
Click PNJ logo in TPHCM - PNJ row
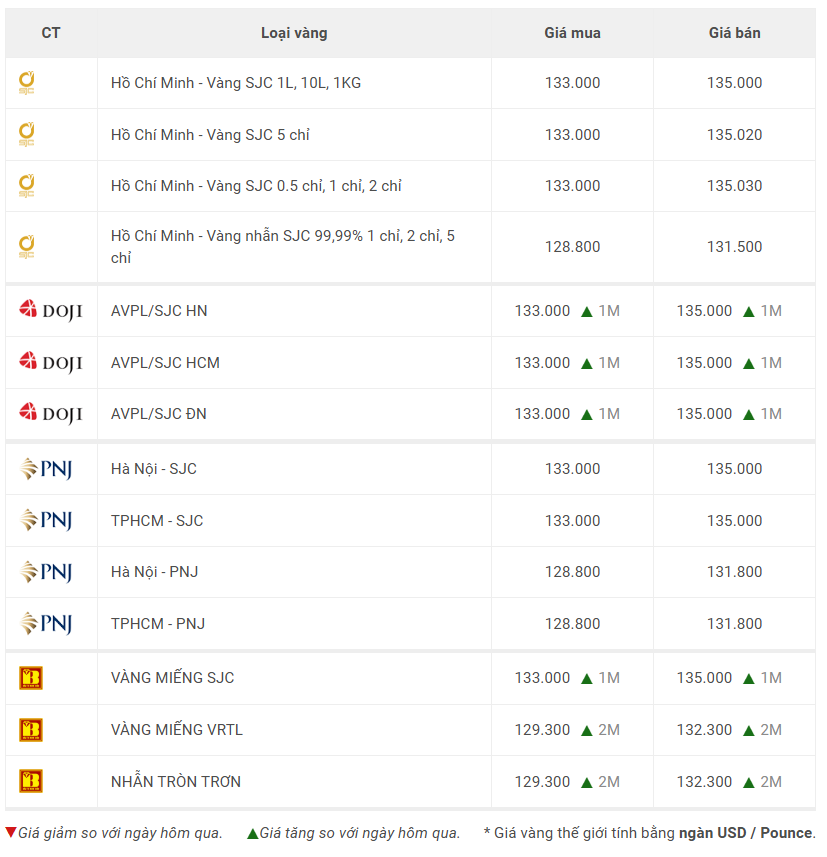[x=46, y=623]
